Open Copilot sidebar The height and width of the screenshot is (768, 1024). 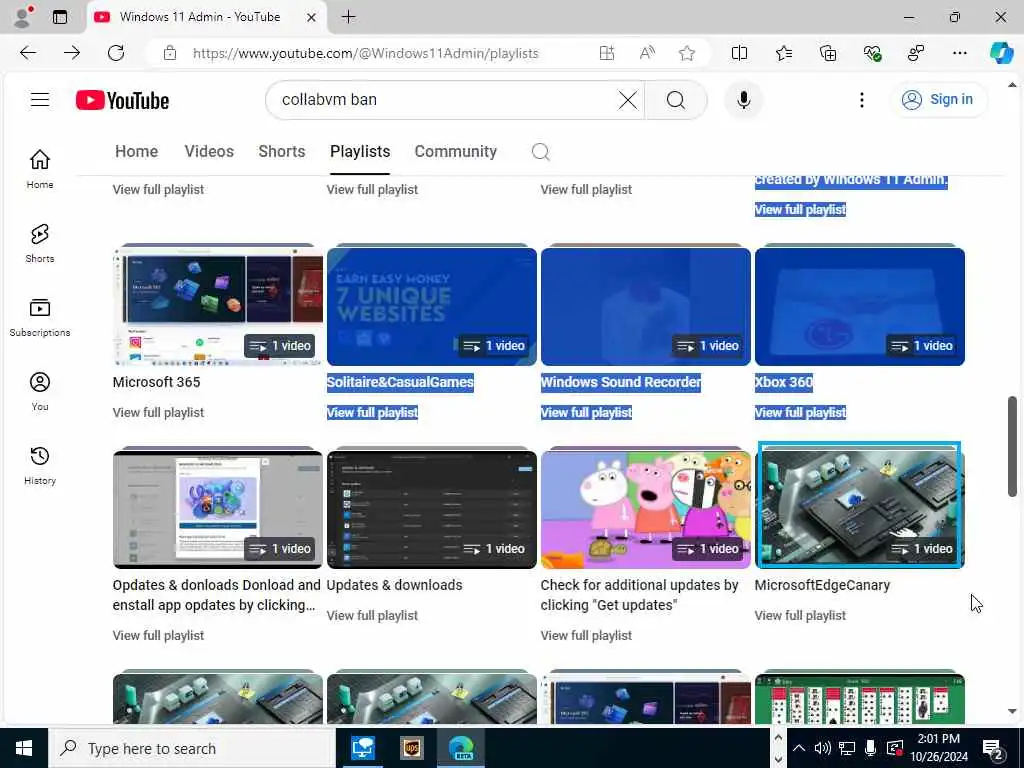pyautogui.click(x=1001, y=53)
